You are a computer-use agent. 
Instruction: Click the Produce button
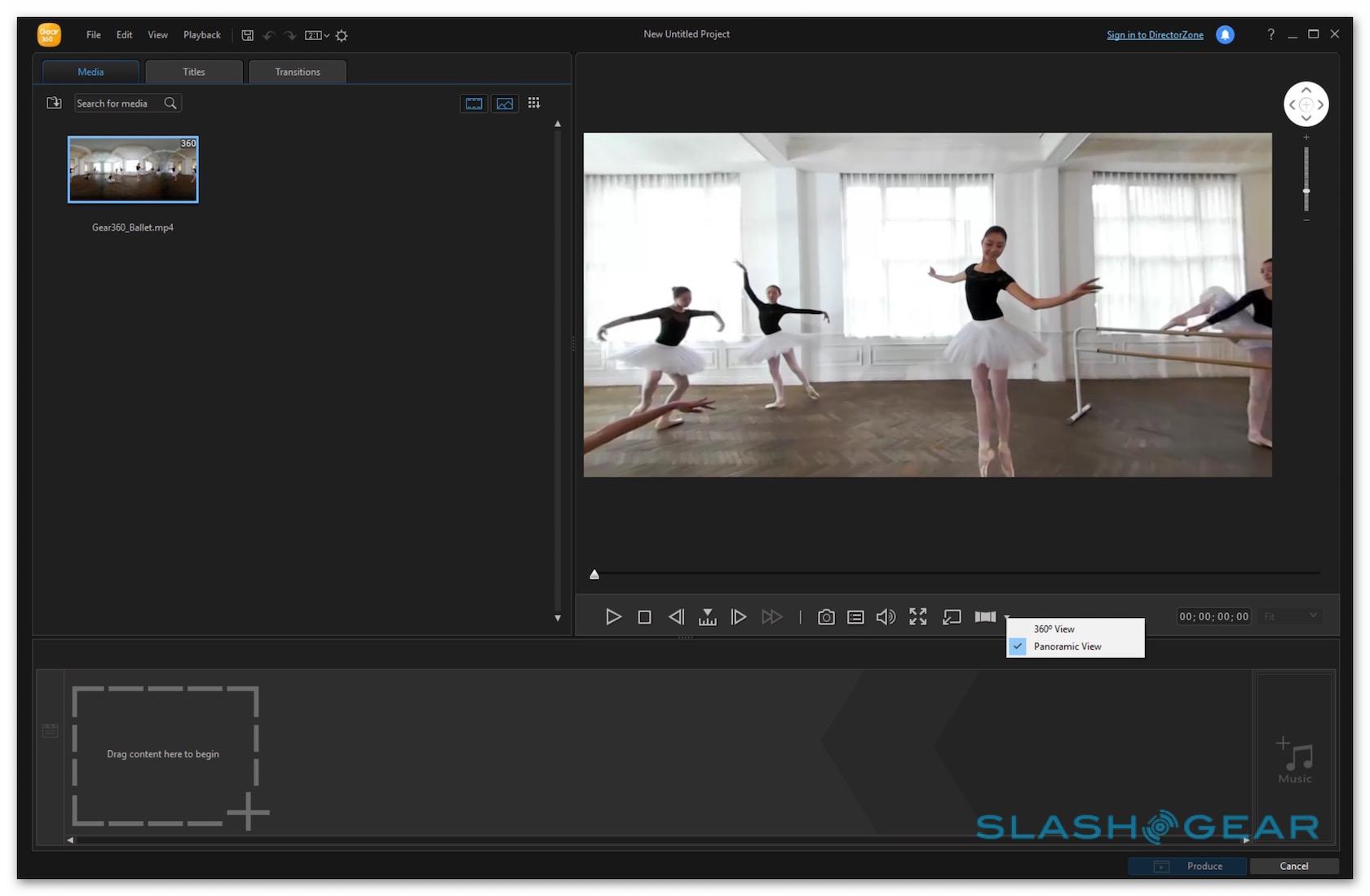(x=1187, y=866)
